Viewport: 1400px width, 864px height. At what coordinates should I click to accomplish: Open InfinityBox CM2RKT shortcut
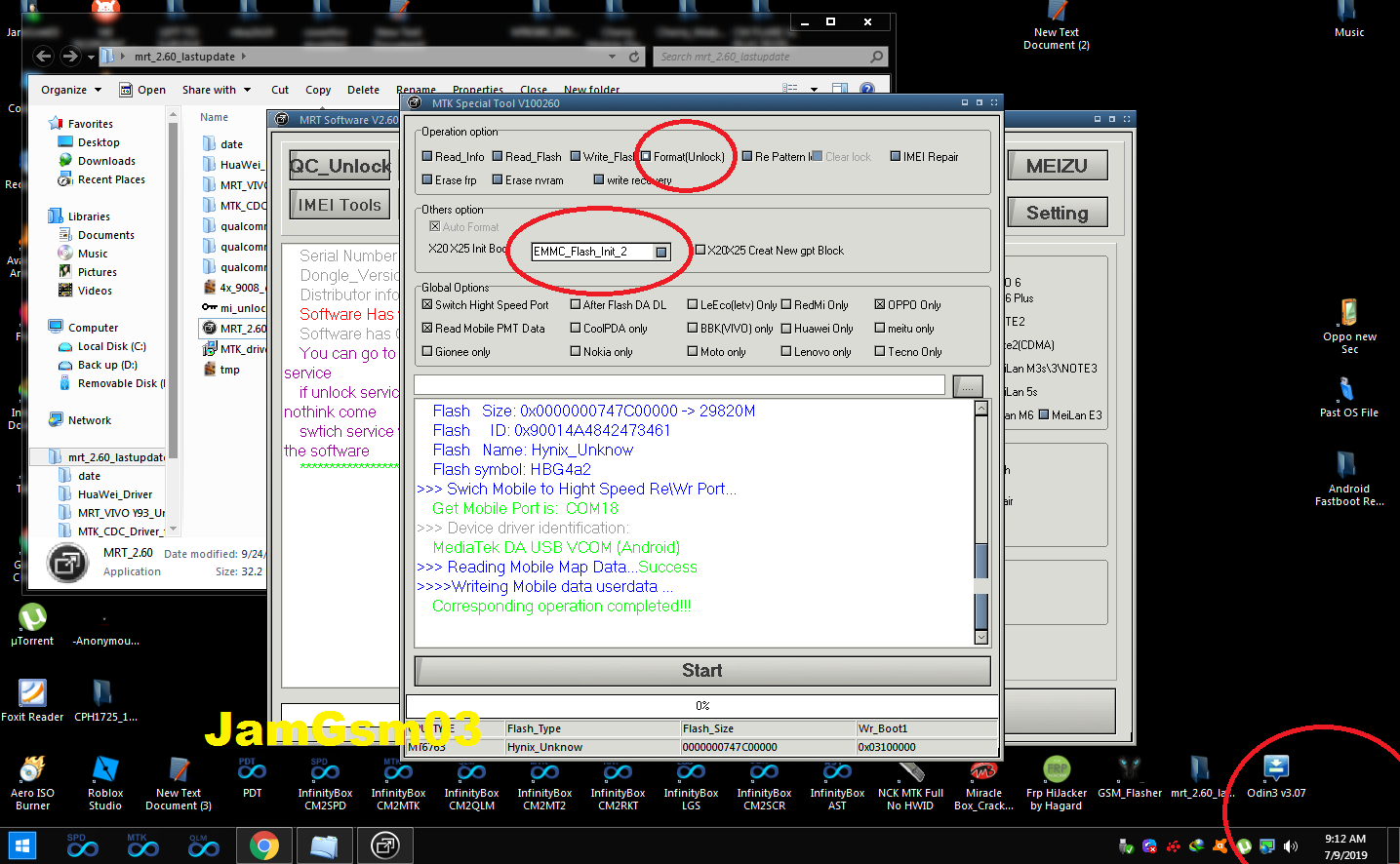click(618, 783)
